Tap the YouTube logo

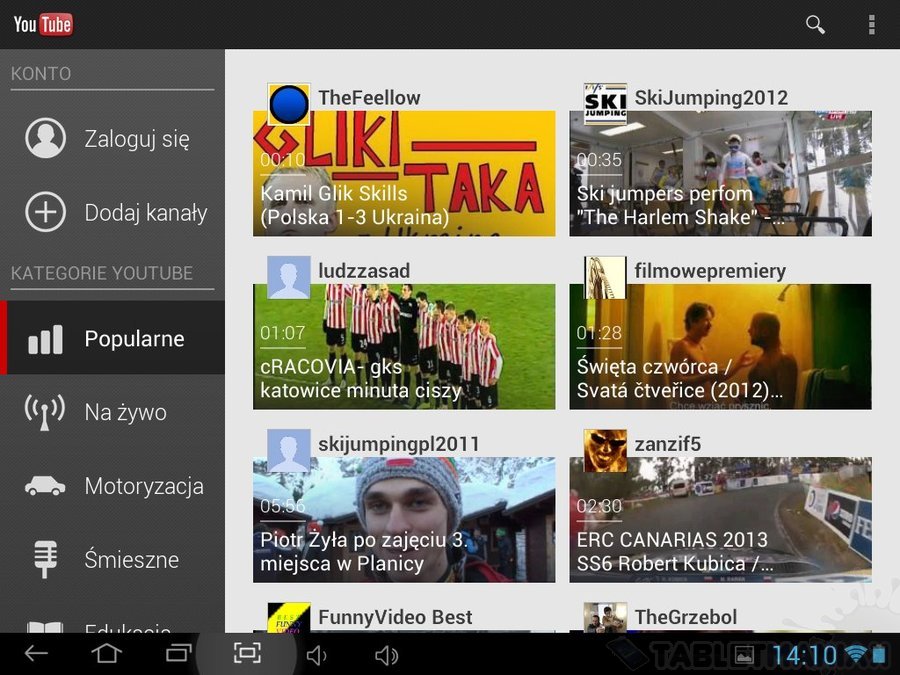click(x=43, y=24)
